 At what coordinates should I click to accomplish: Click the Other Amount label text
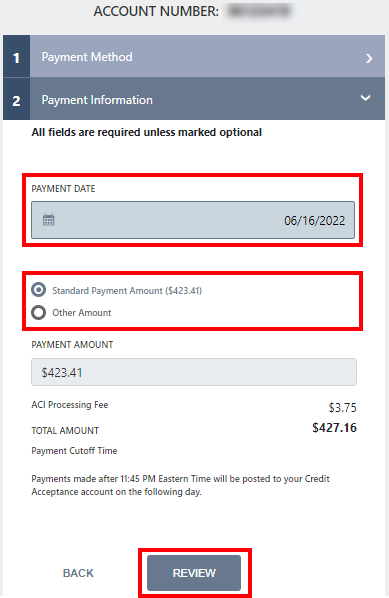pos(82,313)
